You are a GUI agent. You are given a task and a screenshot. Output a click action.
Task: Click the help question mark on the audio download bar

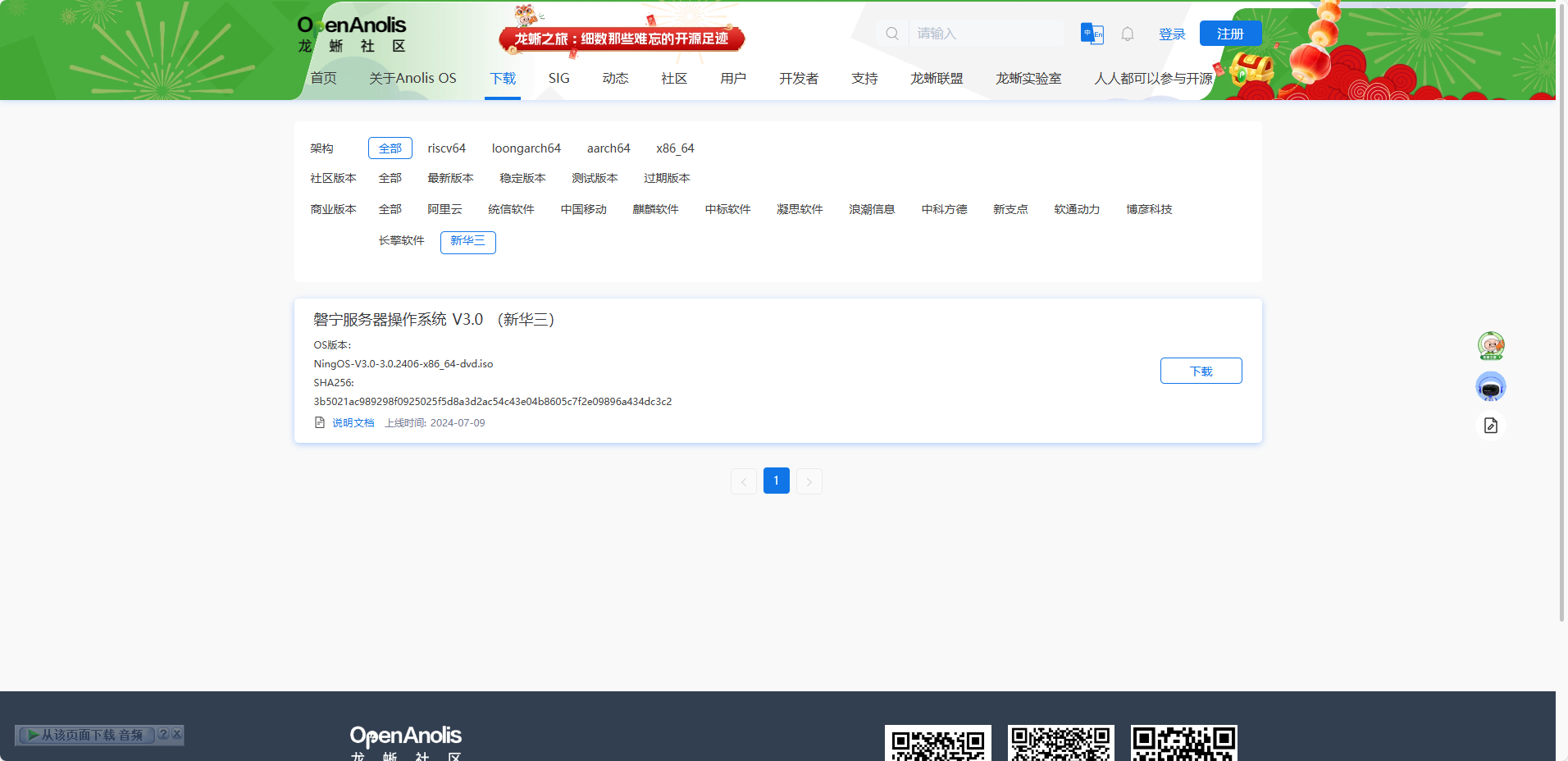(163, 735)
